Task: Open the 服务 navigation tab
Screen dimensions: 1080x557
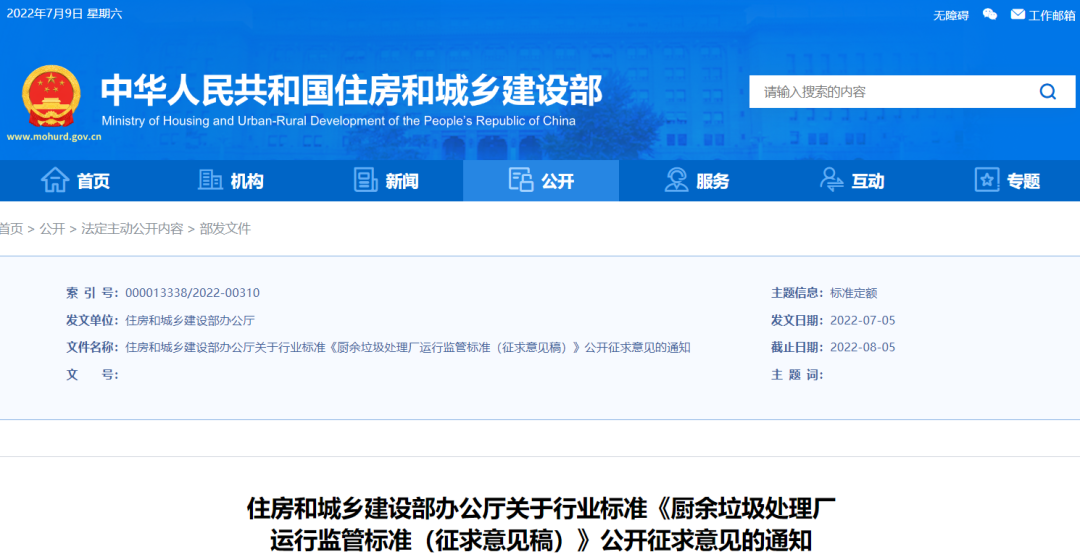Action: 696,181
